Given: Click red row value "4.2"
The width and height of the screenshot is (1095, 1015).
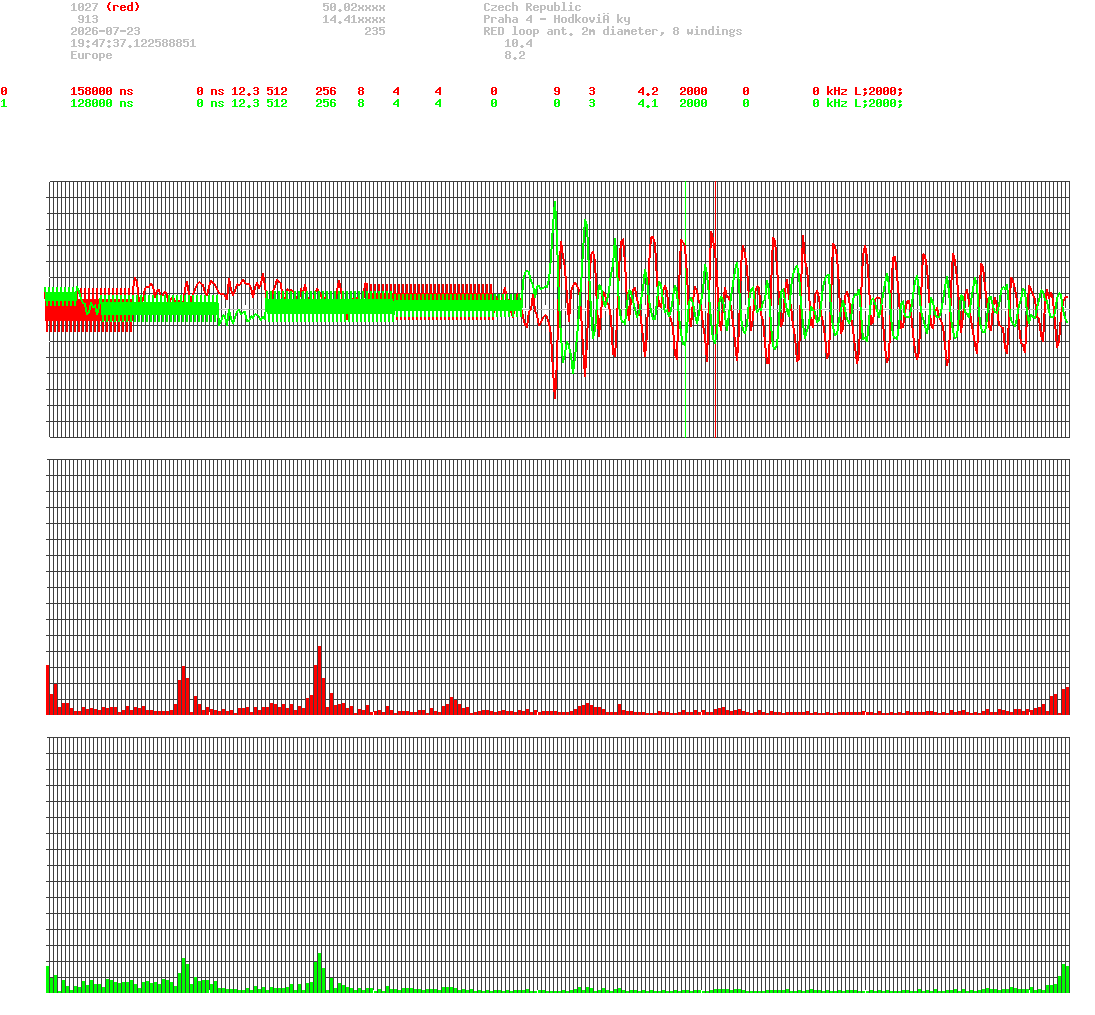Looking at the screenshot, I should [x=647, y=92].
